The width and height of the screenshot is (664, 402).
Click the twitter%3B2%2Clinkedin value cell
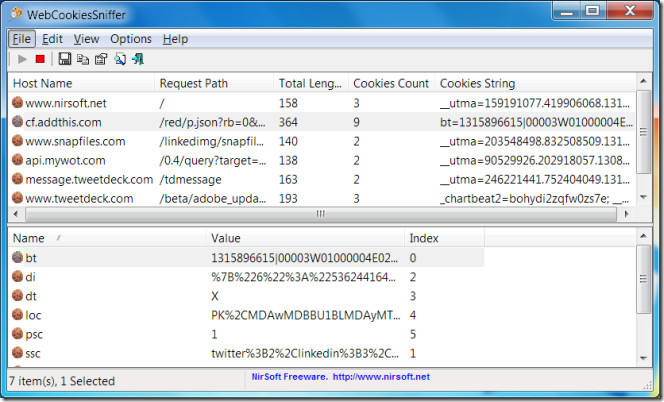coord(305,353)
